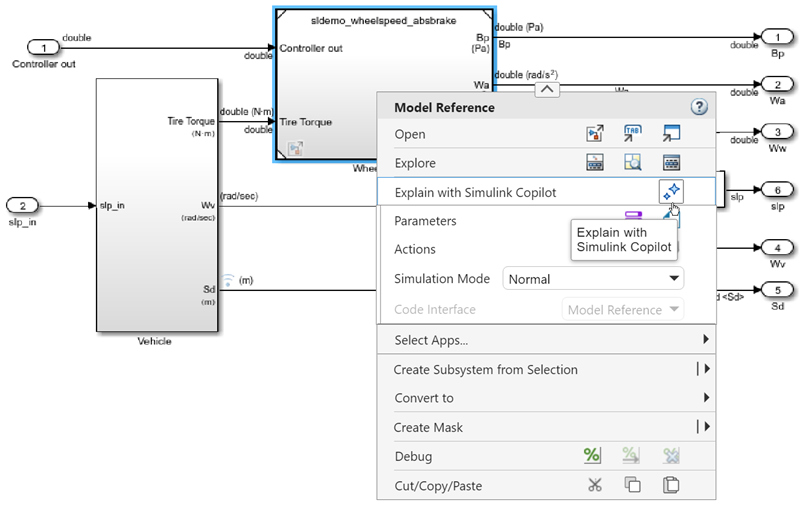Screen dimensions: 800x507
Task: Click the Open in new window icon
Action: click(x=671, y=134)
